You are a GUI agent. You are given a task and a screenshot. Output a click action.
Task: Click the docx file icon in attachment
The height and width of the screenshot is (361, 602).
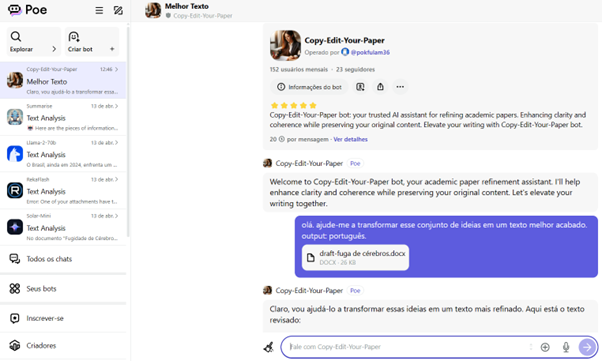coord(311,257)
